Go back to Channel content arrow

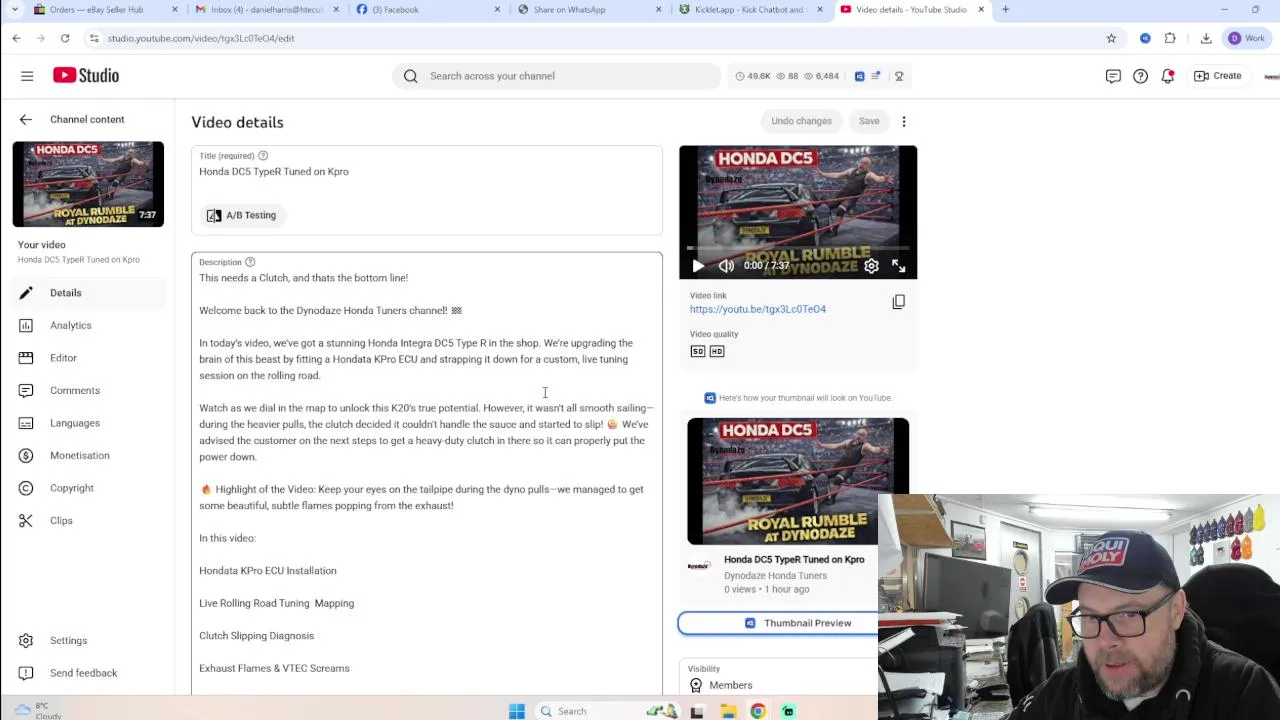click(x=26, y=119)
